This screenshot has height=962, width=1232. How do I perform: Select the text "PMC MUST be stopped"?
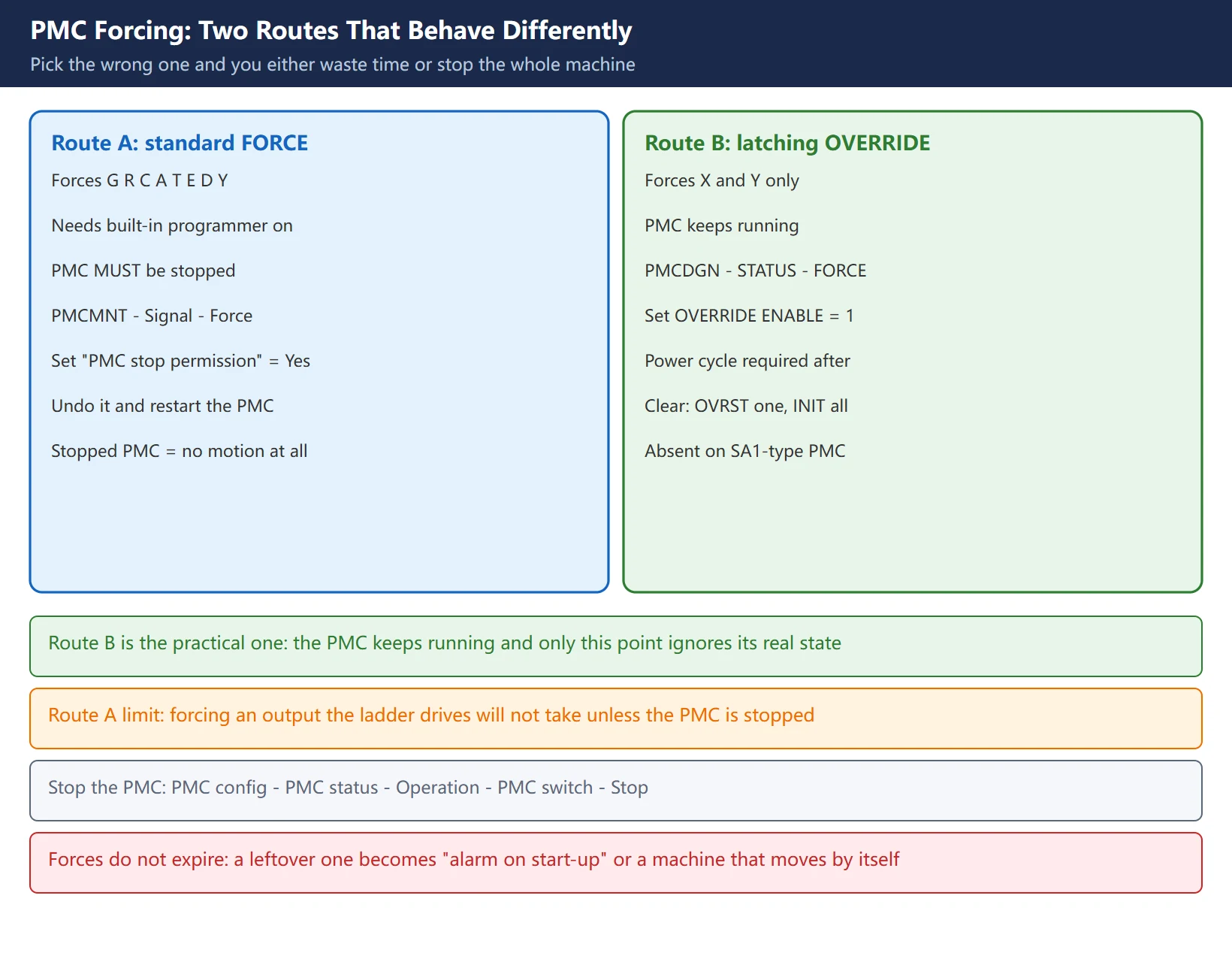(143, 271)
